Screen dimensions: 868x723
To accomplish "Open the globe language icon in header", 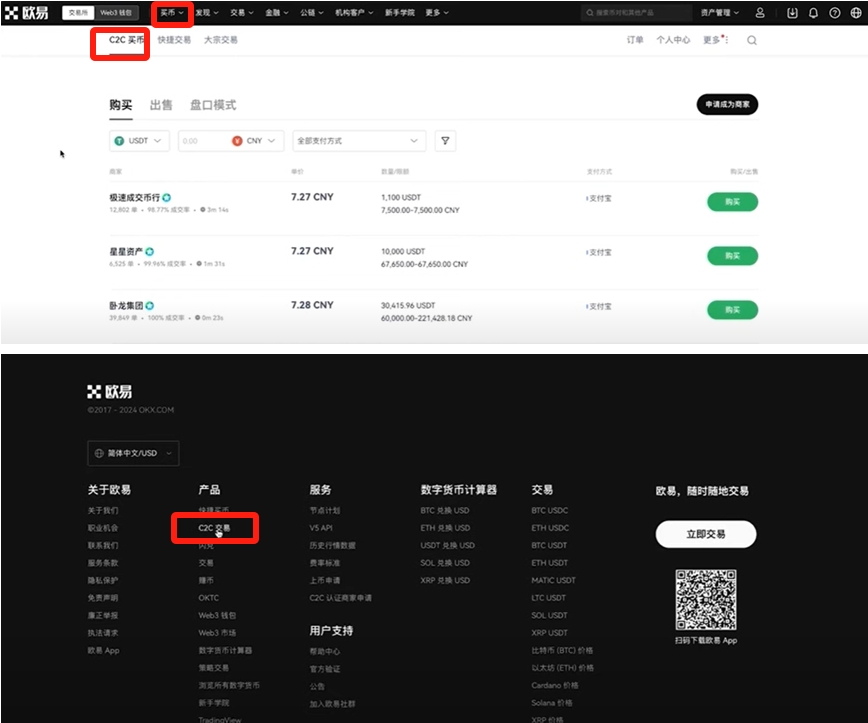I will click(855, 13).
